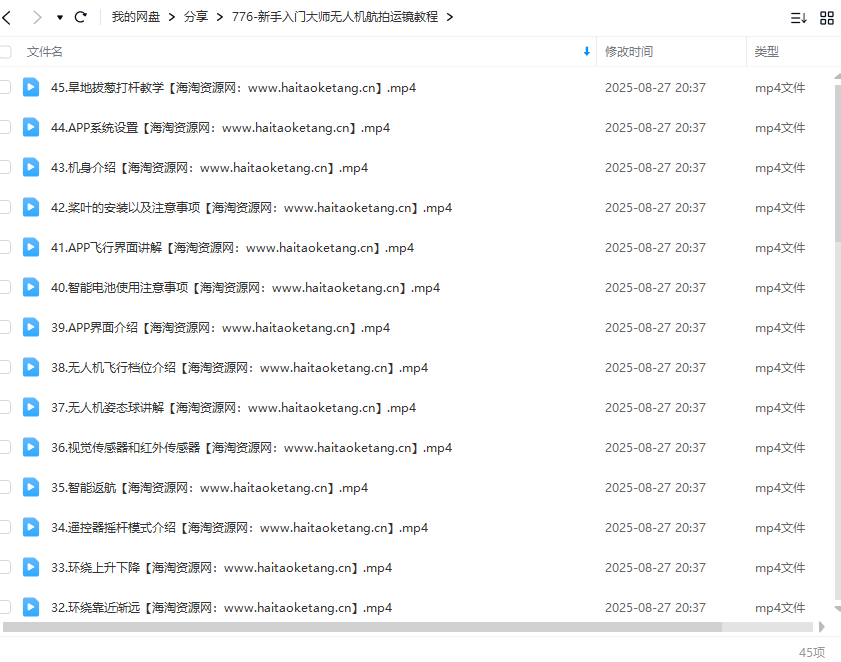
Task: Sort by 修改时间 column header
Action: [629, 52]
